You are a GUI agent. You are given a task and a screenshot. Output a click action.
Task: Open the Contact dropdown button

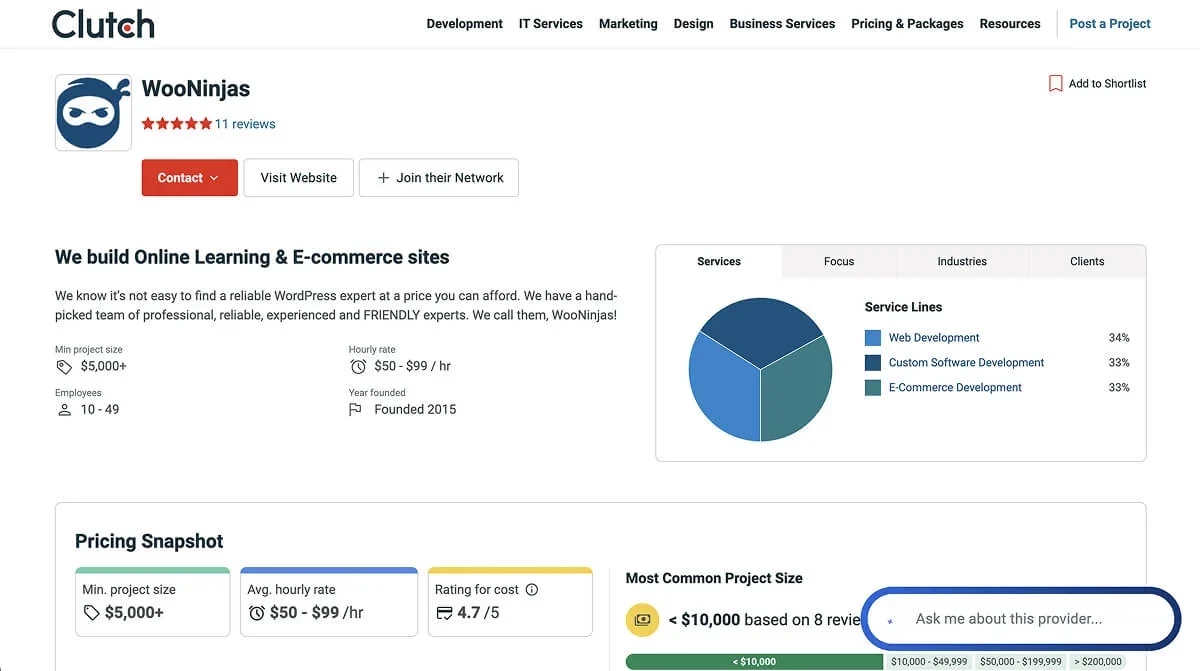[190, 178]
